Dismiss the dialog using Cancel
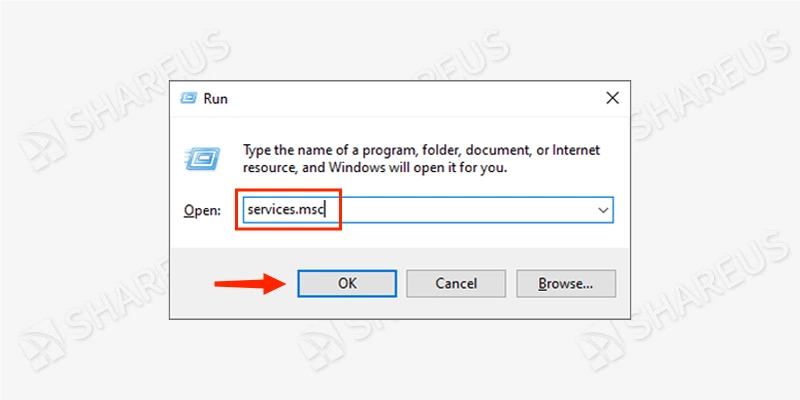The image size is (800, 400). point(456,283)
